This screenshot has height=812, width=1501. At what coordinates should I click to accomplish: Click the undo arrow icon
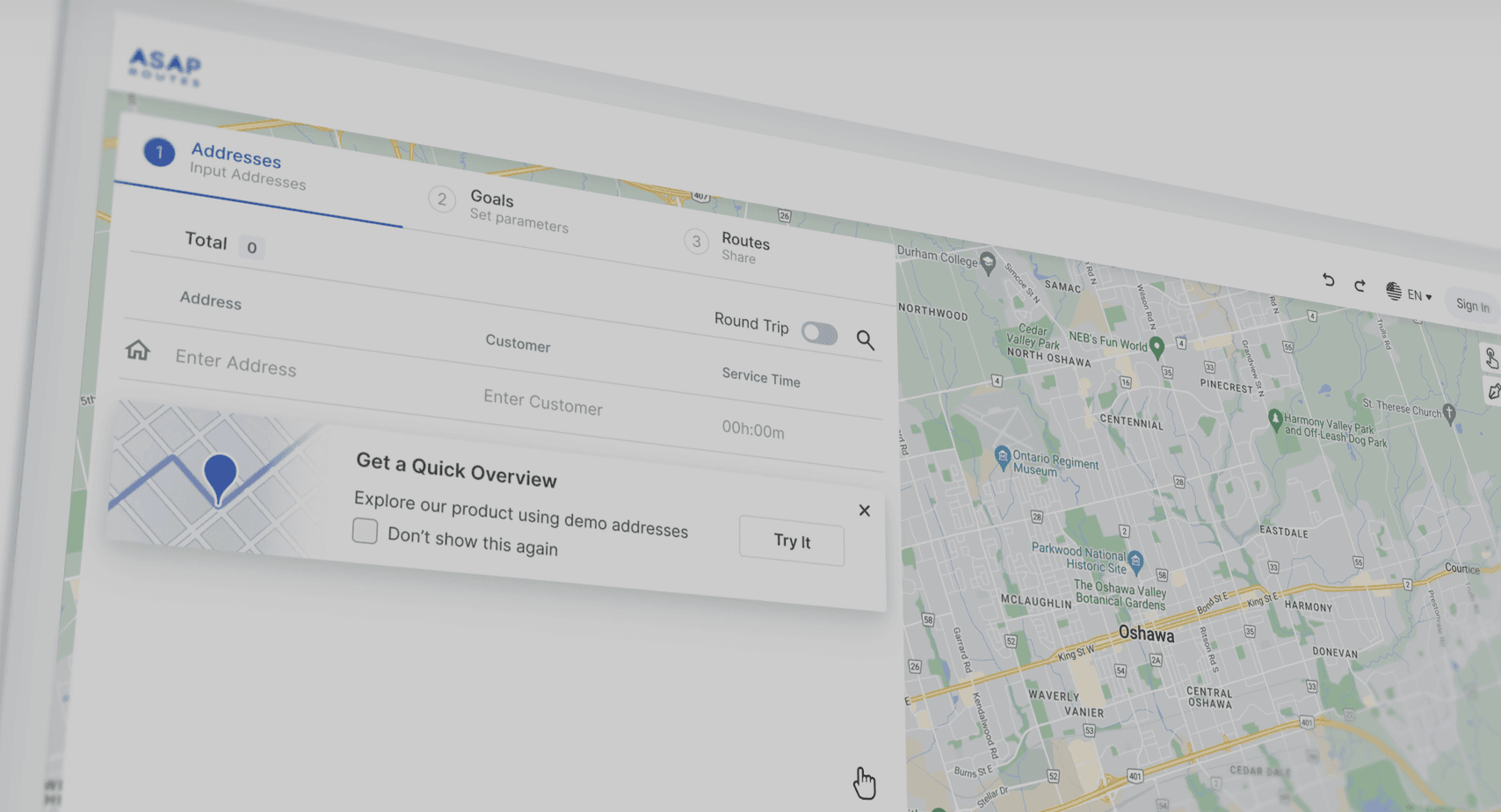[x=1328, y=280]
